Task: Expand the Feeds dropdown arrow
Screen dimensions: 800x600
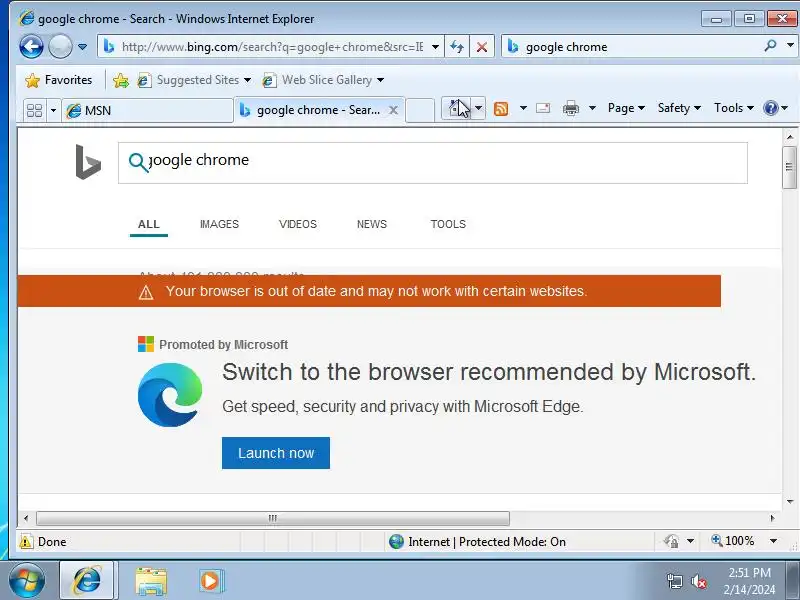Action: click(523, 108)
